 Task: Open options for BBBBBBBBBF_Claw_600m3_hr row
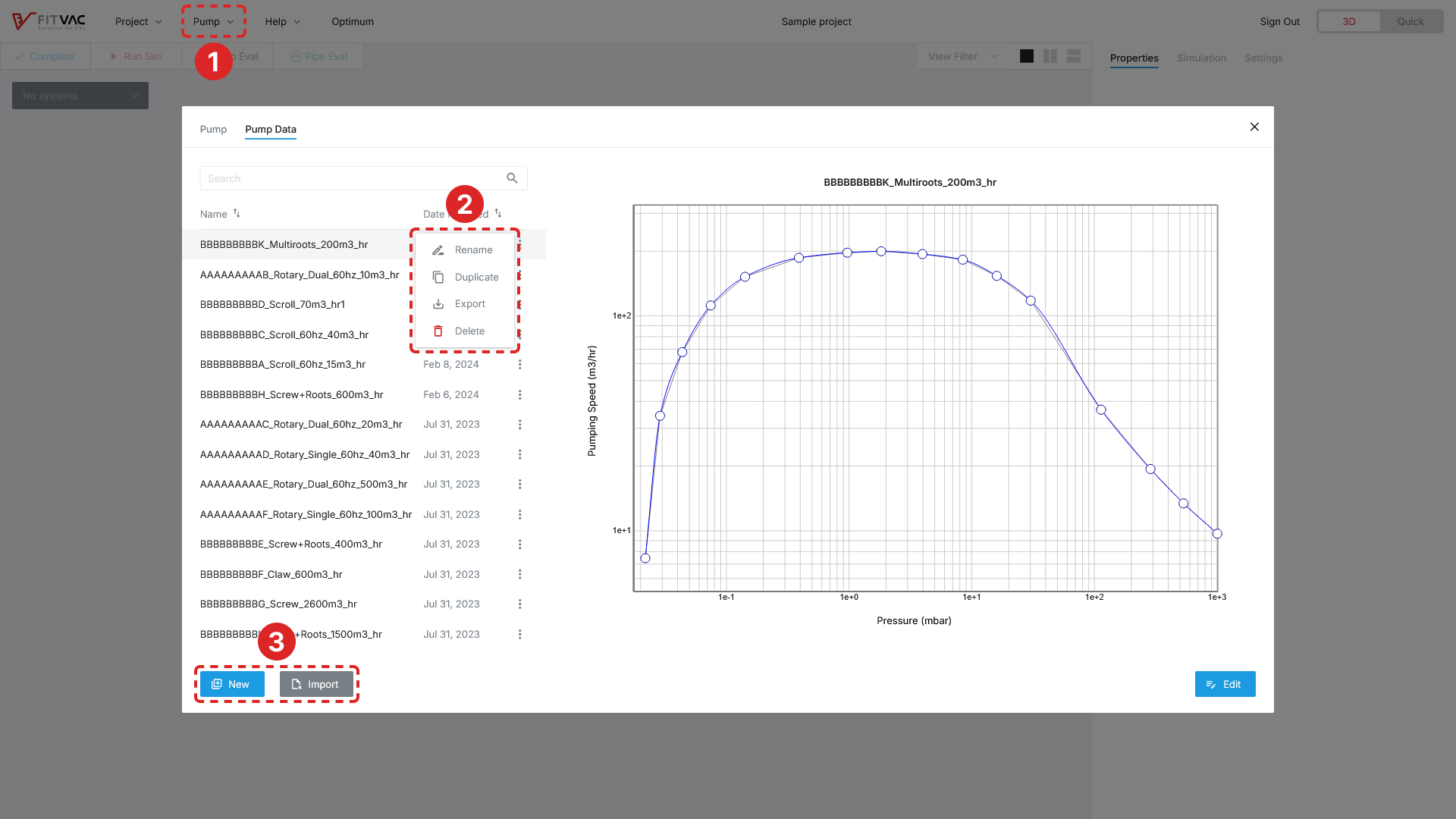520,575
